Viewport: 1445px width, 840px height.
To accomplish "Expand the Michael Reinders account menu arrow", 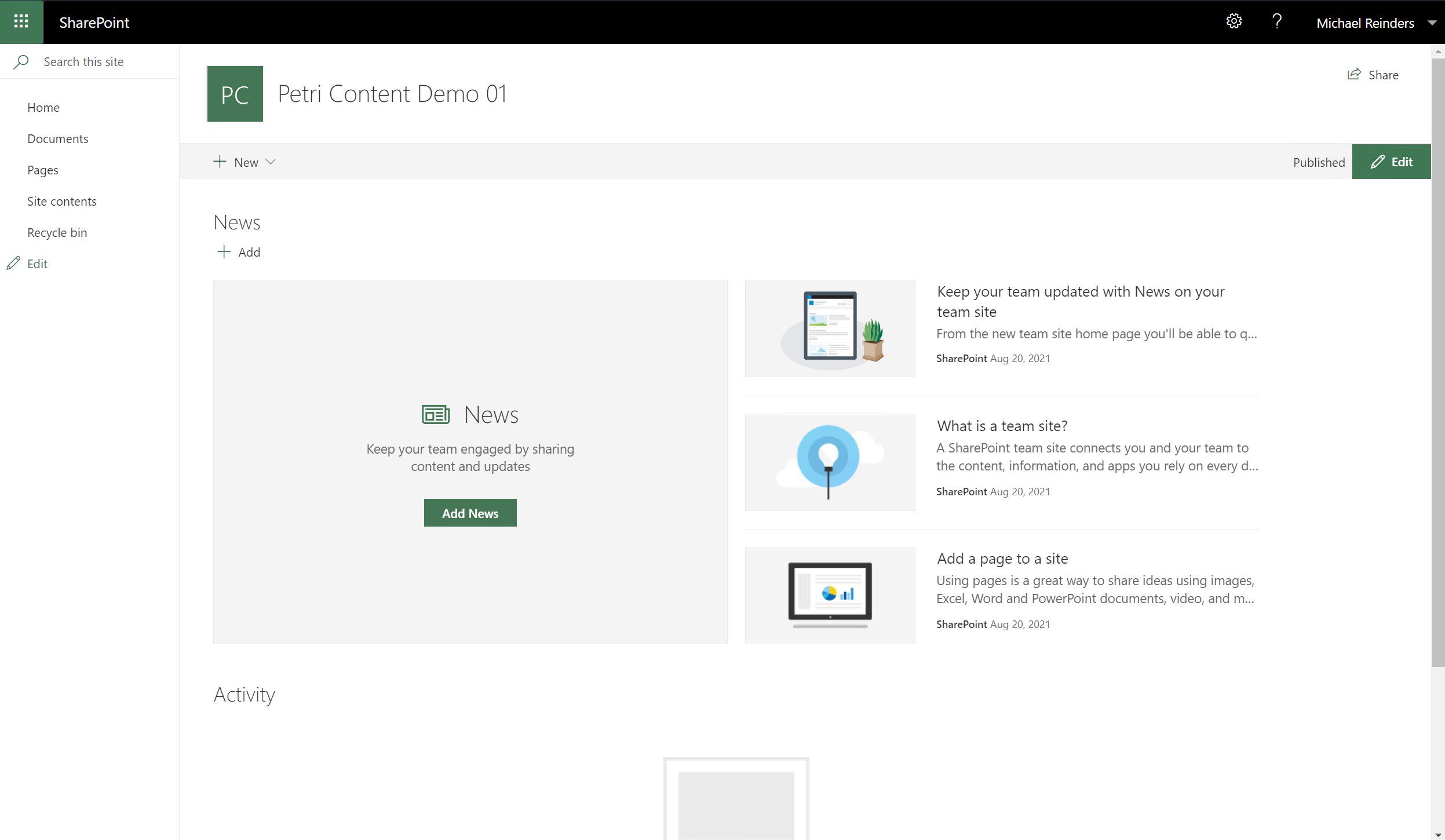I will click(x=1432, y=23).
